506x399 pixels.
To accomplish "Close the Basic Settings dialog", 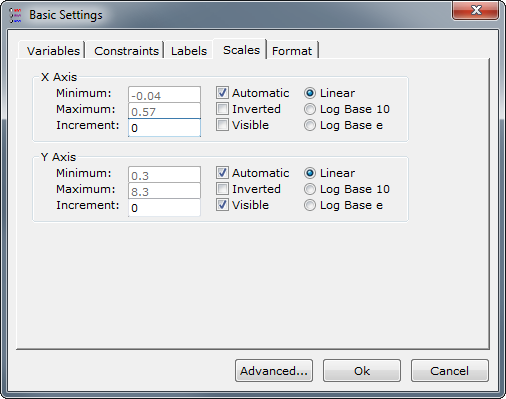I will [475, 10].
